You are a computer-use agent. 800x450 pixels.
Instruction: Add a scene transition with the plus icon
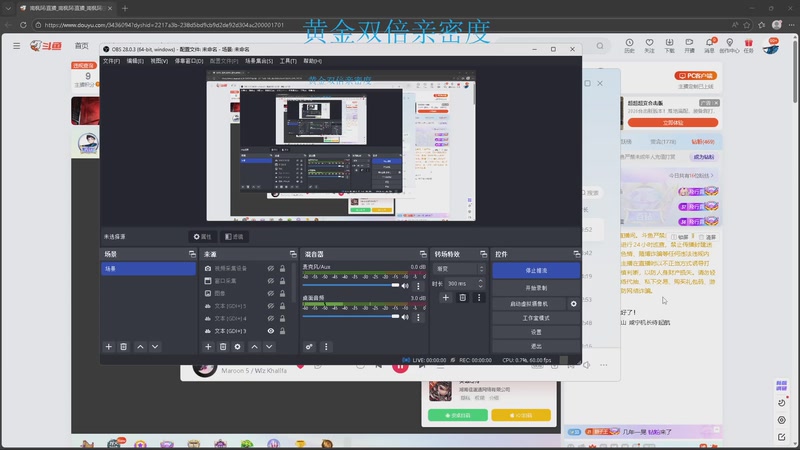click(x=445, y=297)
